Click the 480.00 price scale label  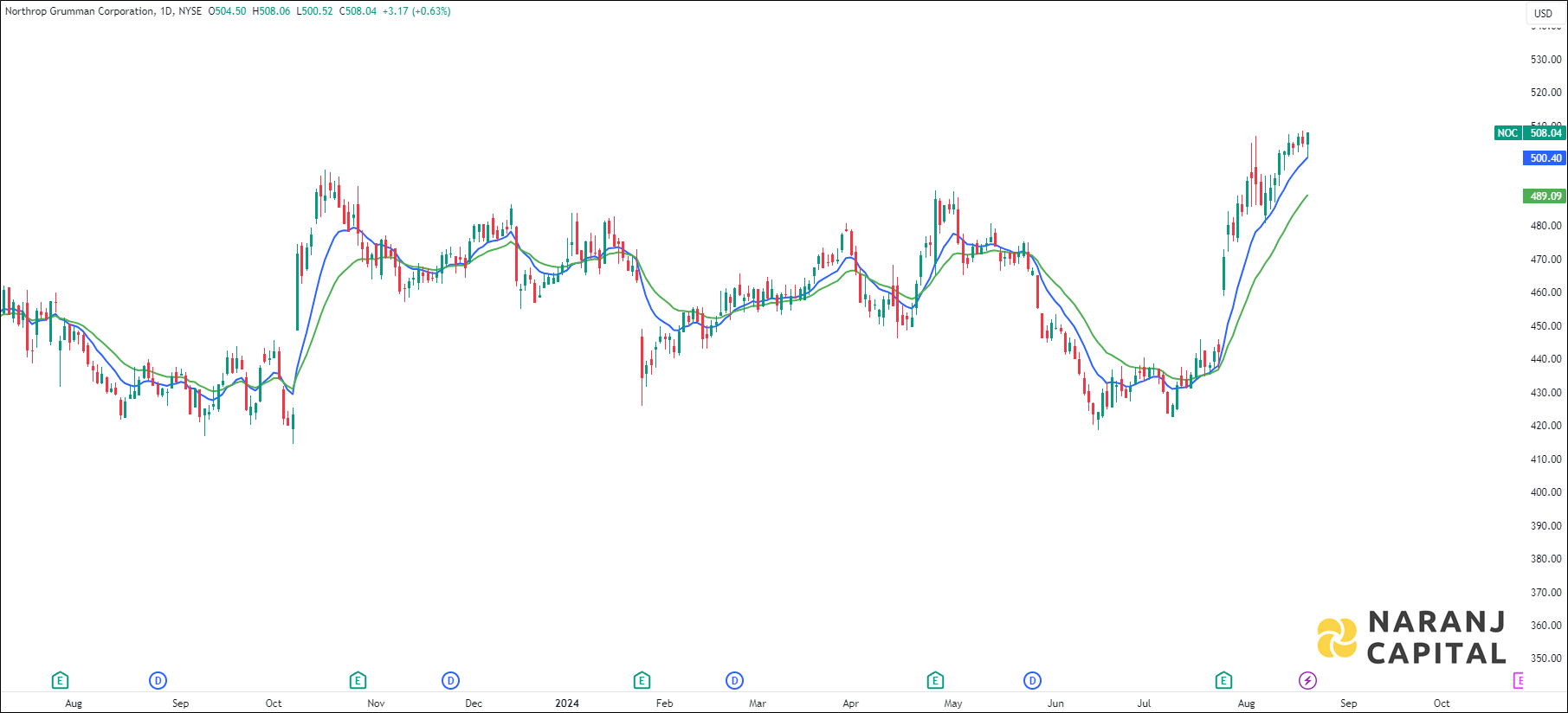coord(1546,226)
